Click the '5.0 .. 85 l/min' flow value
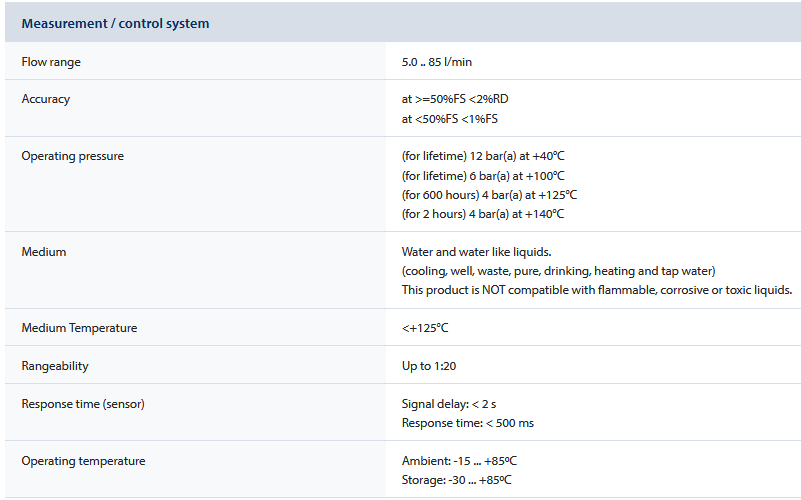801x500 pixels. pyautogui.click(x=436, y=62)
